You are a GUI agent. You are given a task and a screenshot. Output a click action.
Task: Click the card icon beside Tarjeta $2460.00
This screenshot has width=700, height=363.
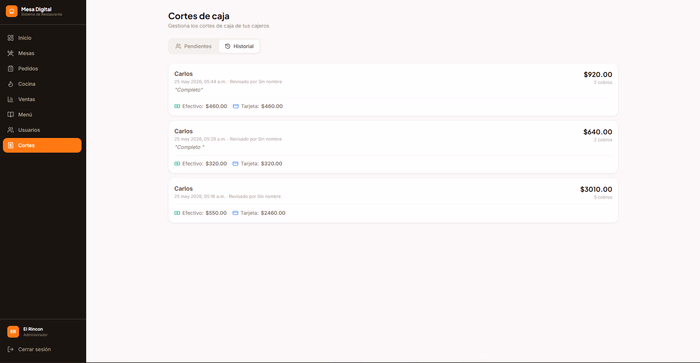click(x=235, y=213)
